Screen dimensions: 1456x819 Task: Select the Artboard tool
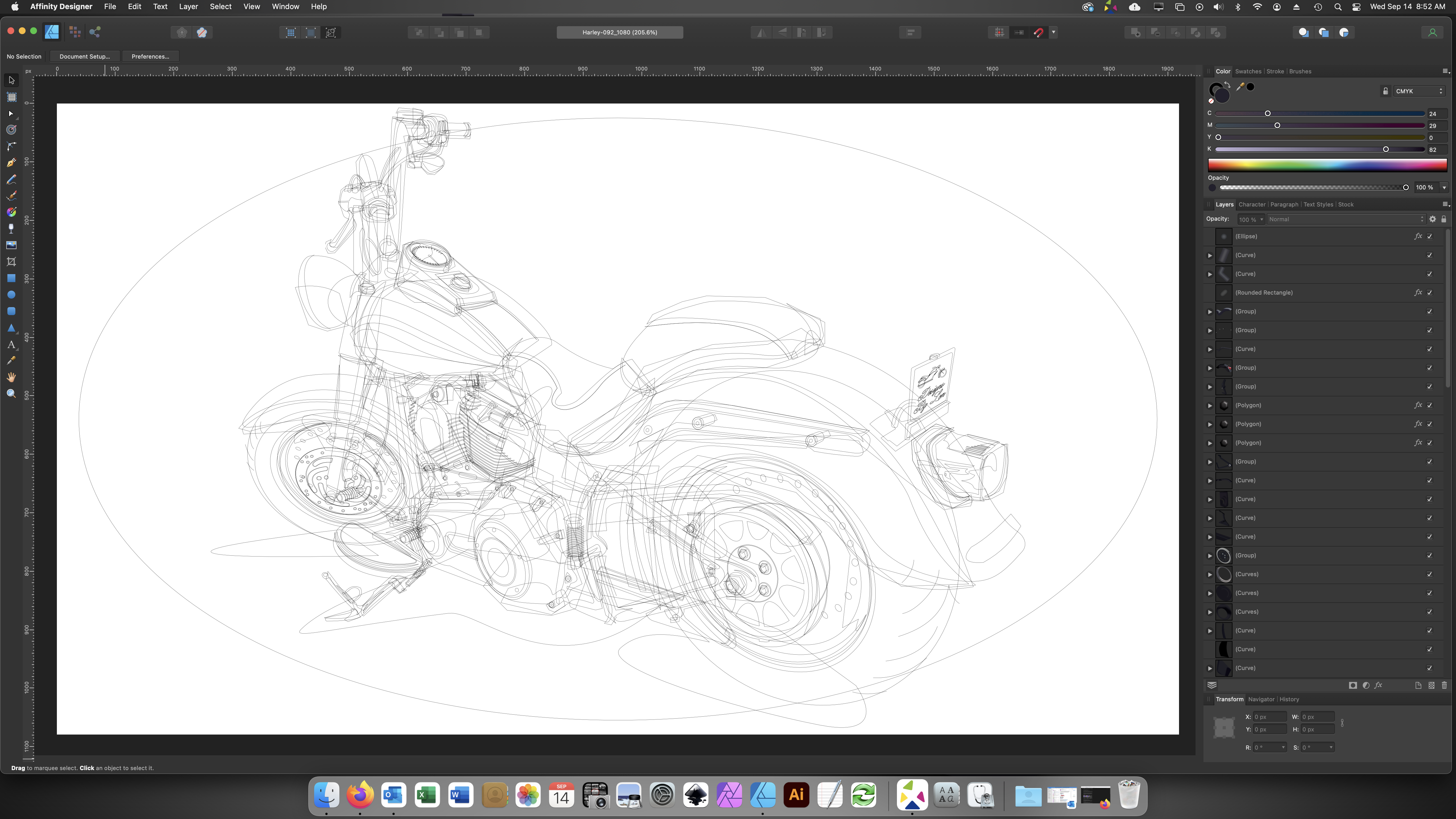(x=11, y=97)
